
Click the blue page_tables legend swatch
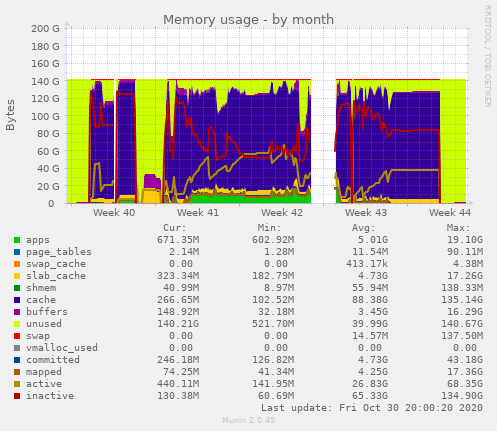(x=17, y=252)
